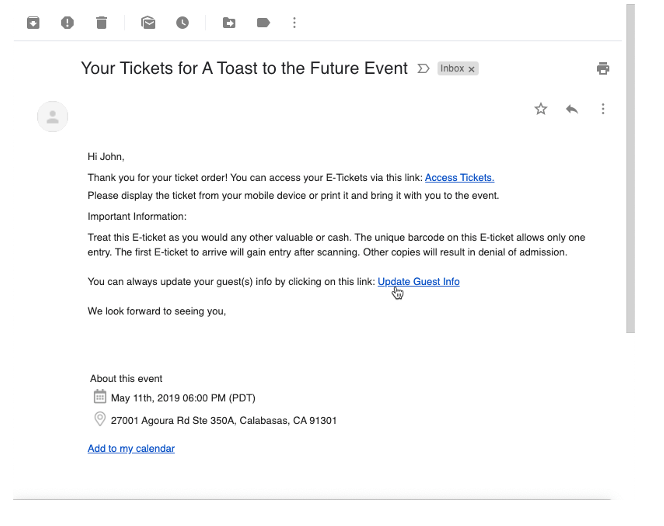This screenshot has height=526, width=664.
Task: Mark the email as unread
Action: pos(148,22)
